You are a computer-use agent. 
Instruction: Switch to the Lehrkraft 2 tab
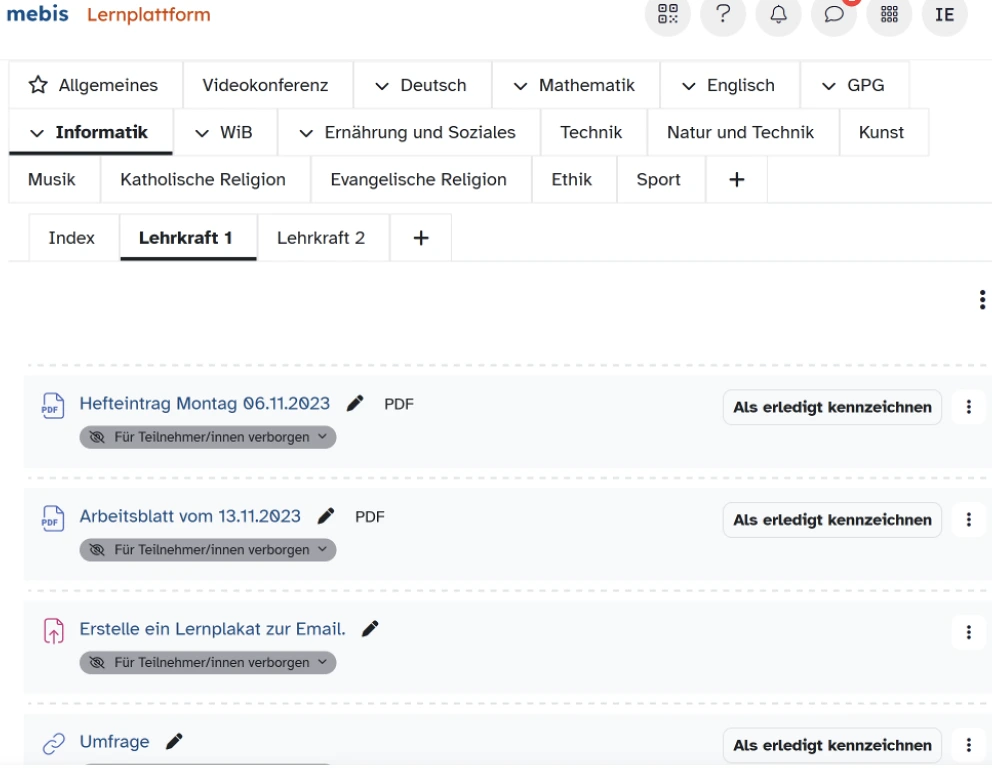[x=320, y=238]
